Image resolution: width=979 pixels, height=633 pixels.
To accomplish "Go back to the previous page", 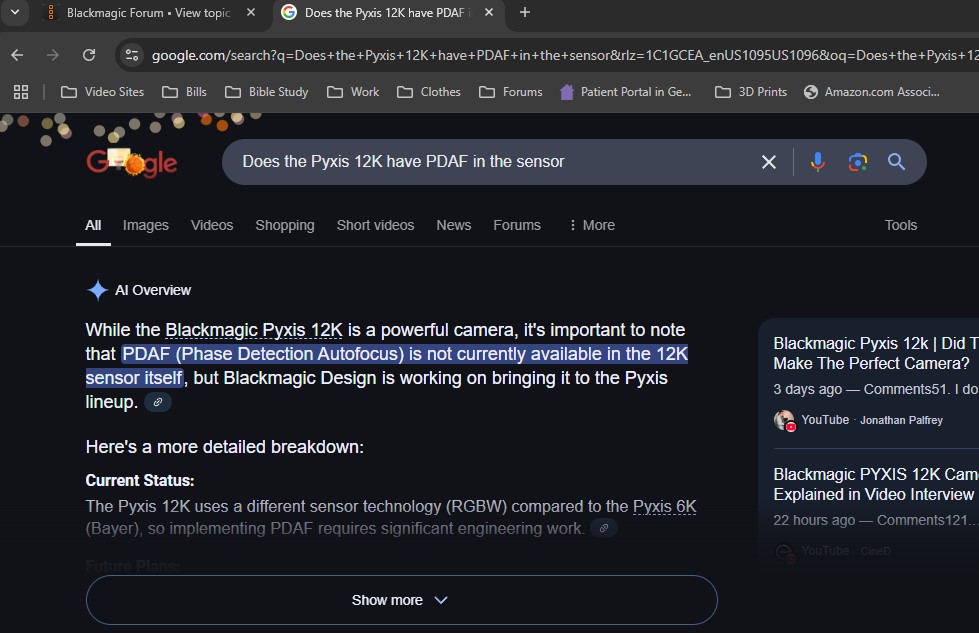I will coord(17,56).
